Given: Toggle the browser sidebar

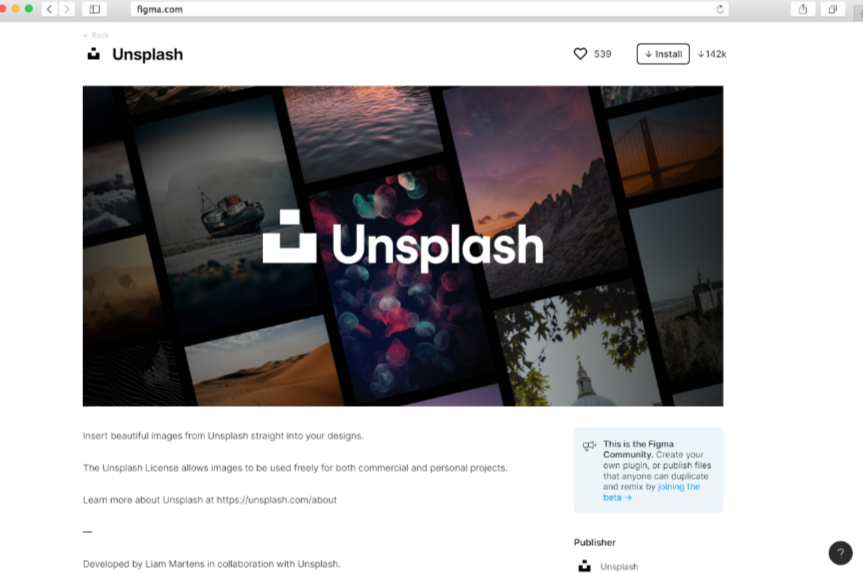Looking at the screenshot, I should (x=95, y=9).
